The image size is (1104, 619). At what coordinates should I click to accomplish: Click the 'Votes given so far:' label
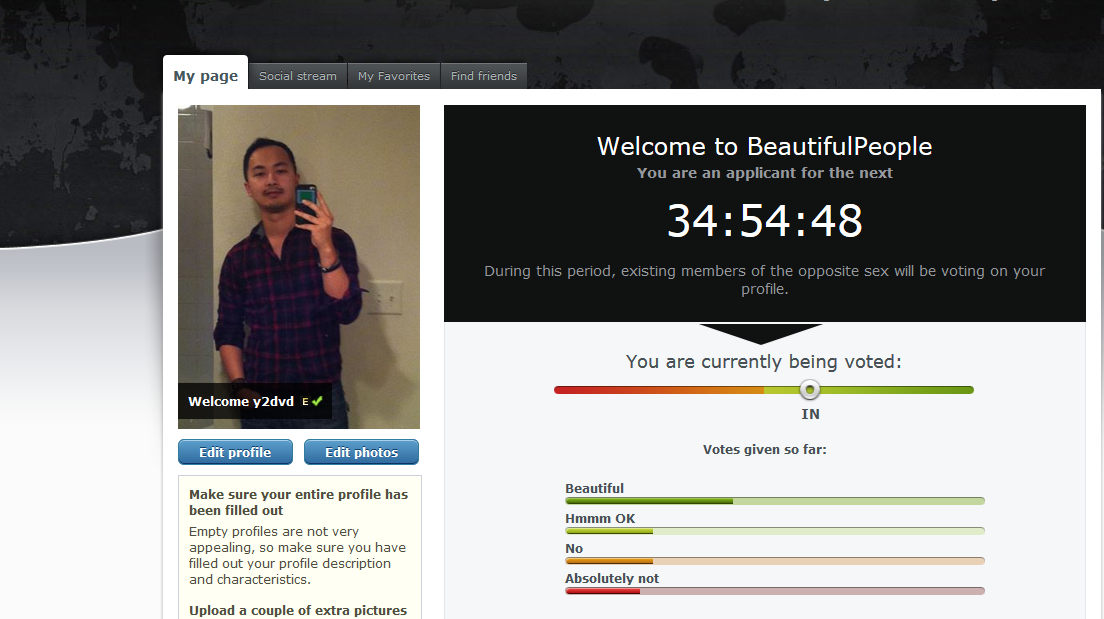click(765, 449)
